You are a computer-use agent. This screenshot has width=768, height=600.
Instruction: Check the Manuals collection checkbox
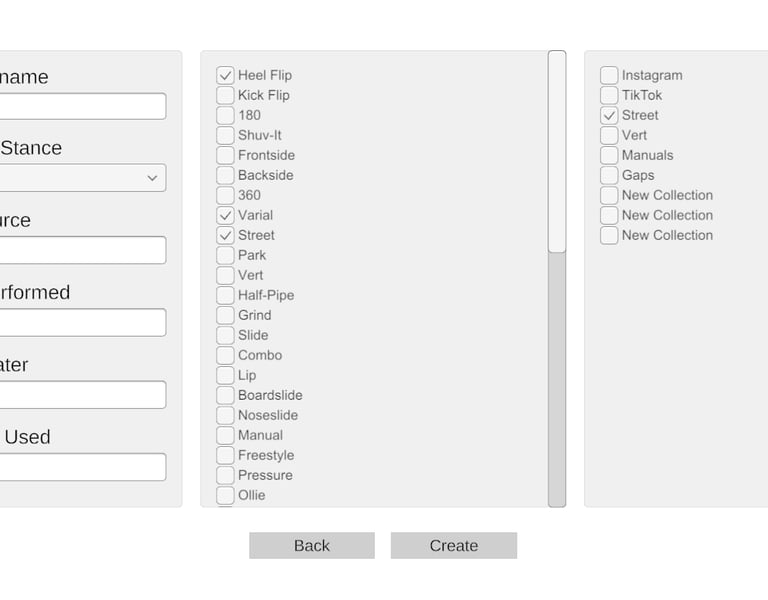coord(609,155)
